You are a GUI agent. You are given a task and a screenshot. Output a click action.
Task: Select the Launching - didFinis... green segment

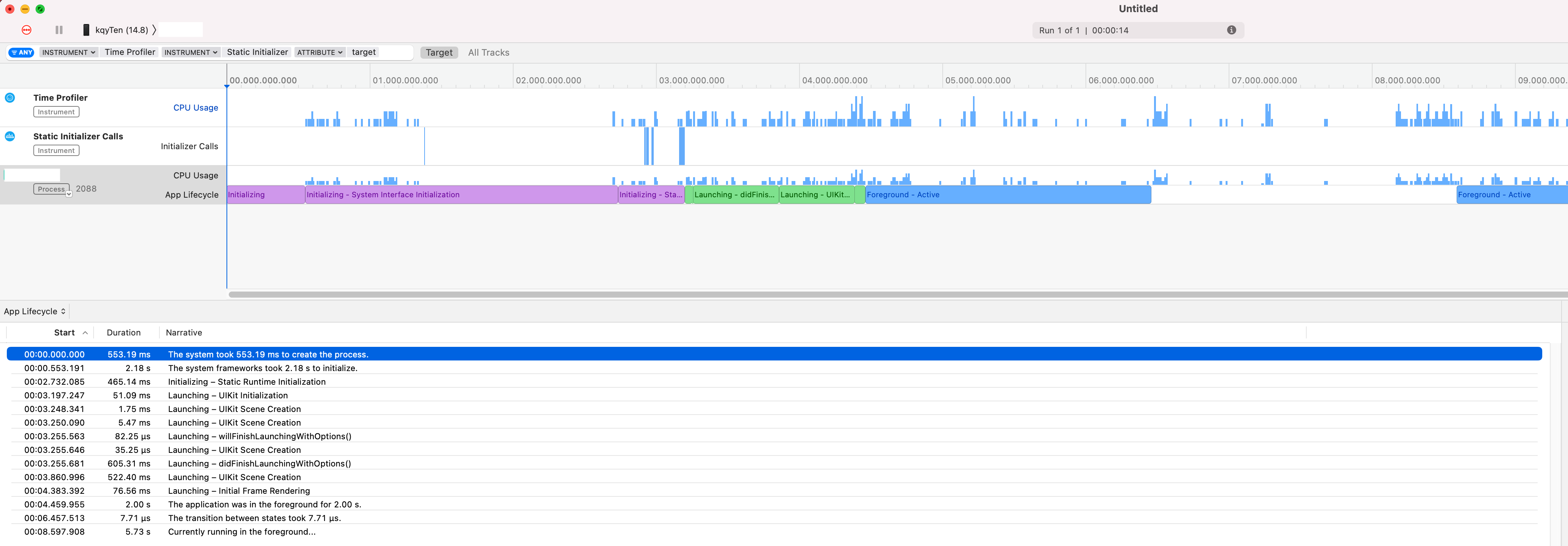pos(735,195)
